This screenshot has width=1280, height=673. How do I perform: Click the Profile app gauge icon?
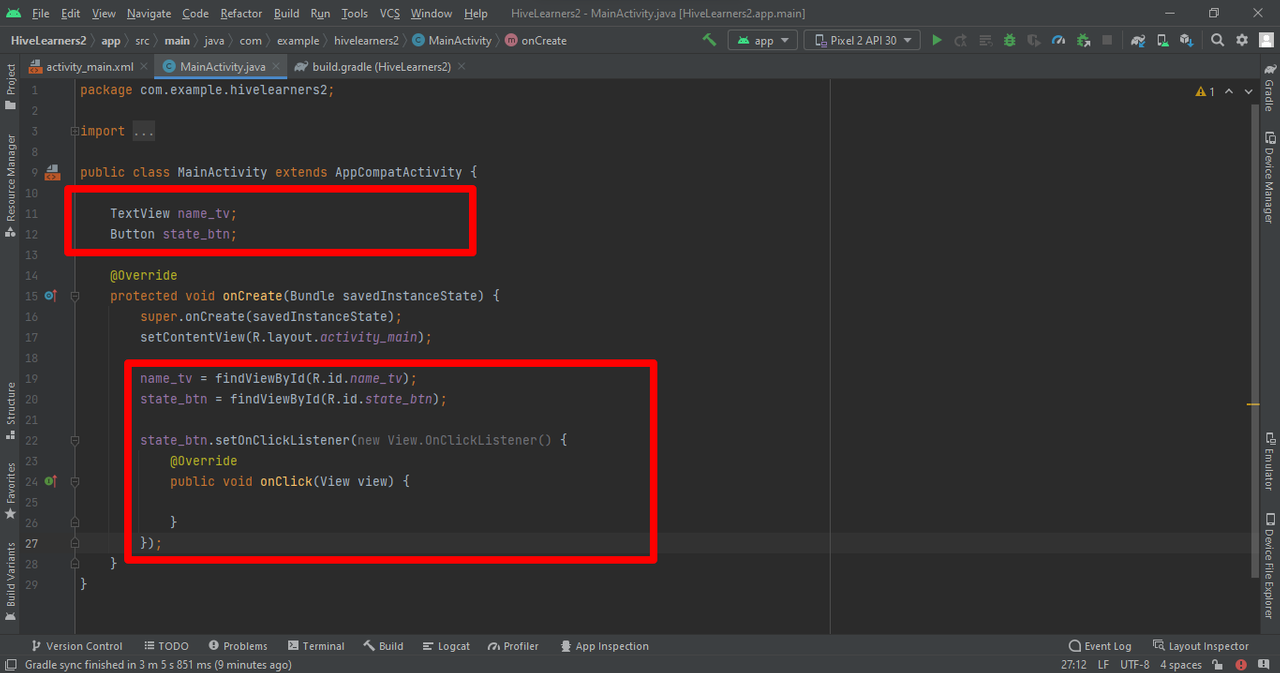(1060, 41)
